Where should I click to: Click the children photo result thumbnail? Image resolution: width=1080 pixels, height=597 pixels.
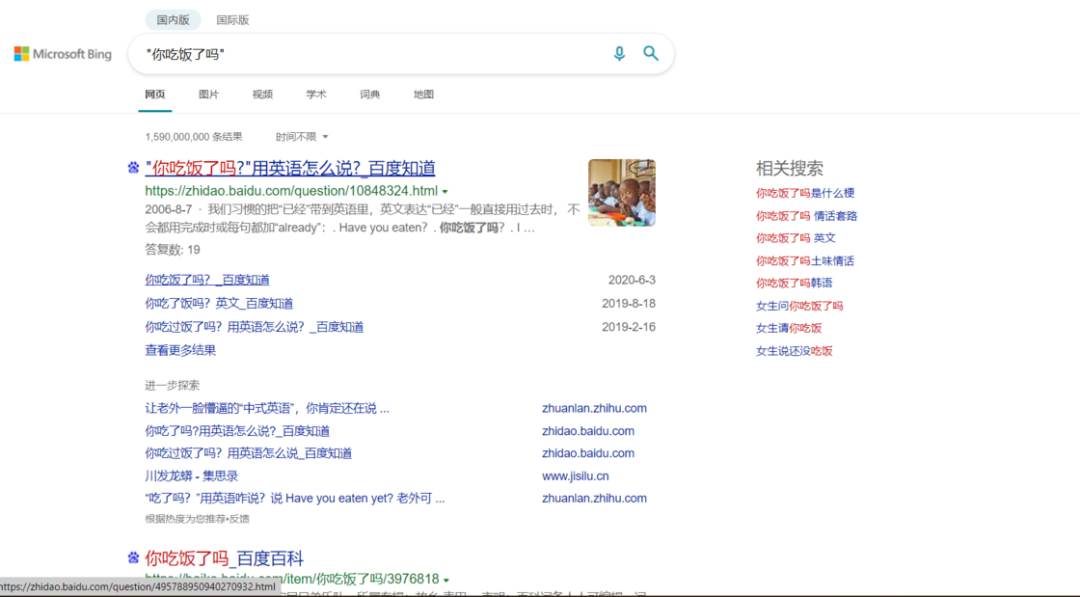coord(621,193)
